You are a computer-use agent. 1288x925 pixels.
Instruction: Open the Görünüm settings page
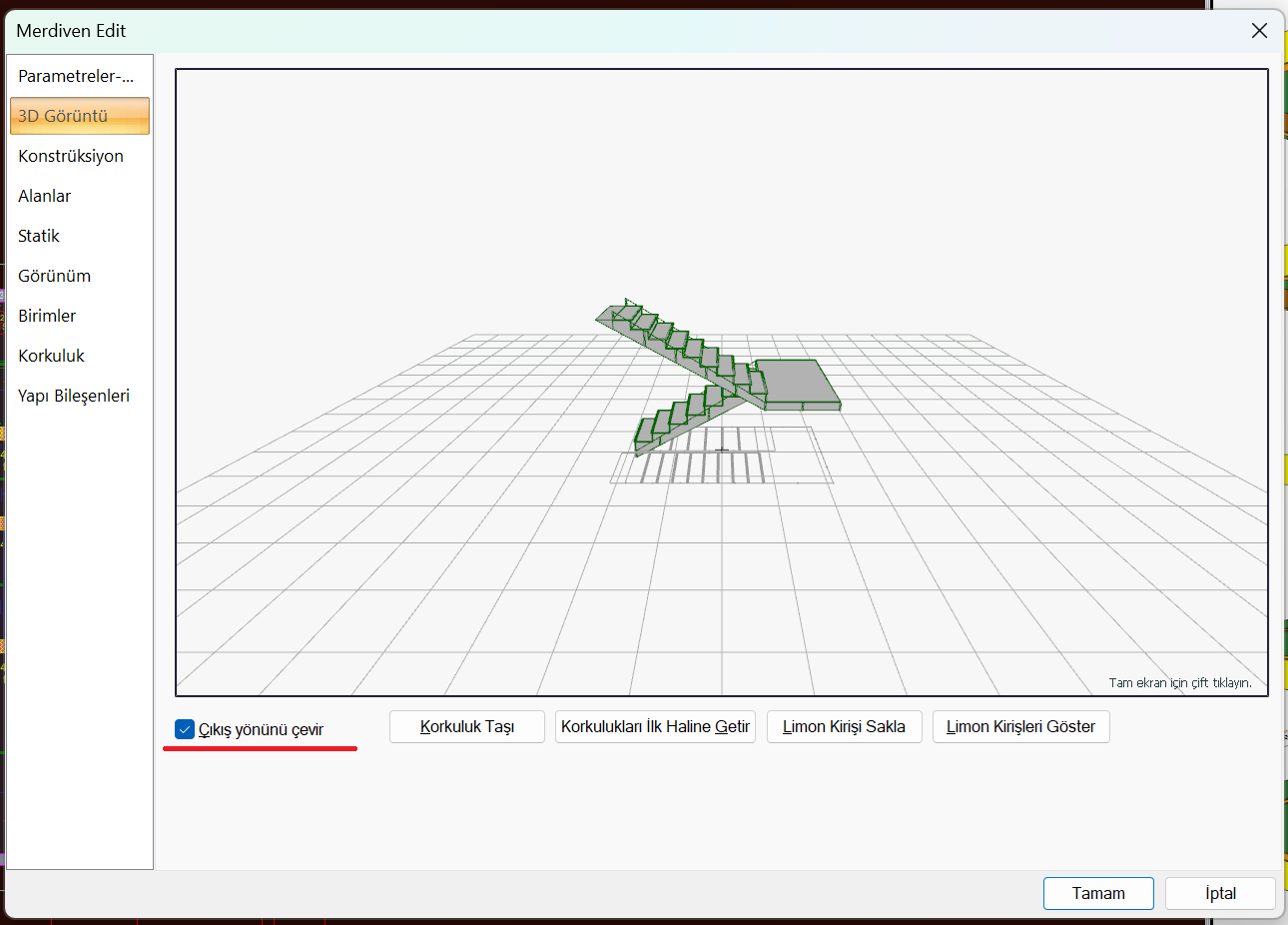coord(55,276)
